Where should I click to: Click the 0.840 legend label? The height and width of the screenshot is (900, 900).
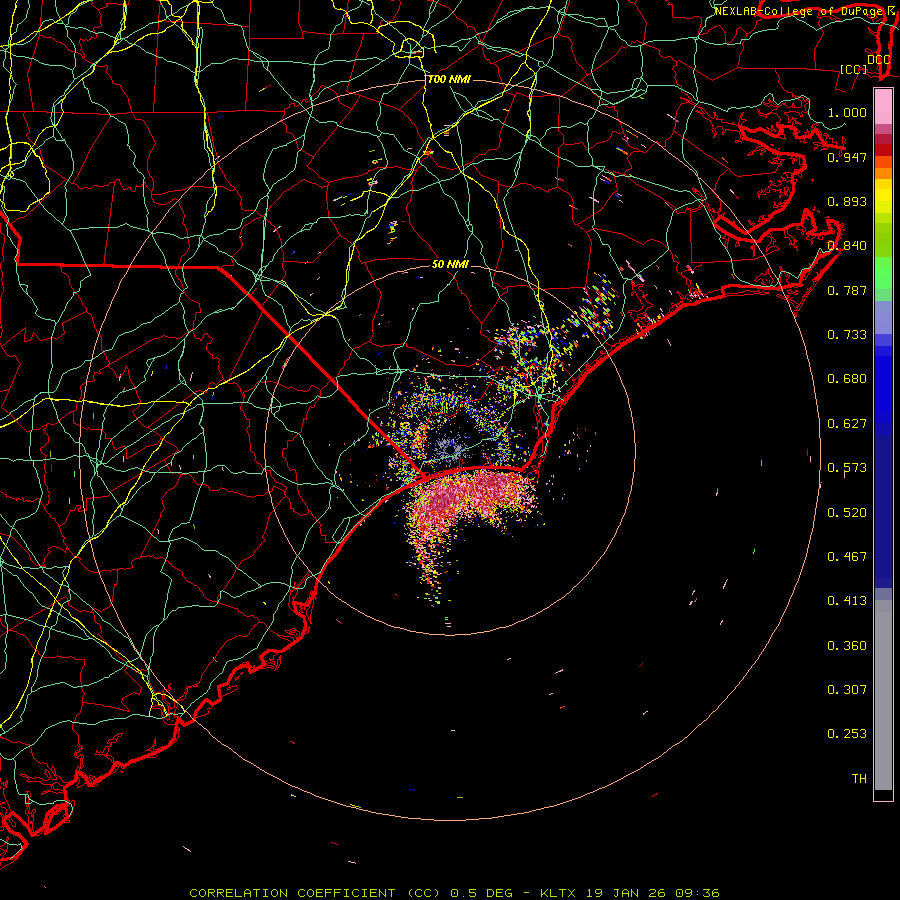point(847,246)
